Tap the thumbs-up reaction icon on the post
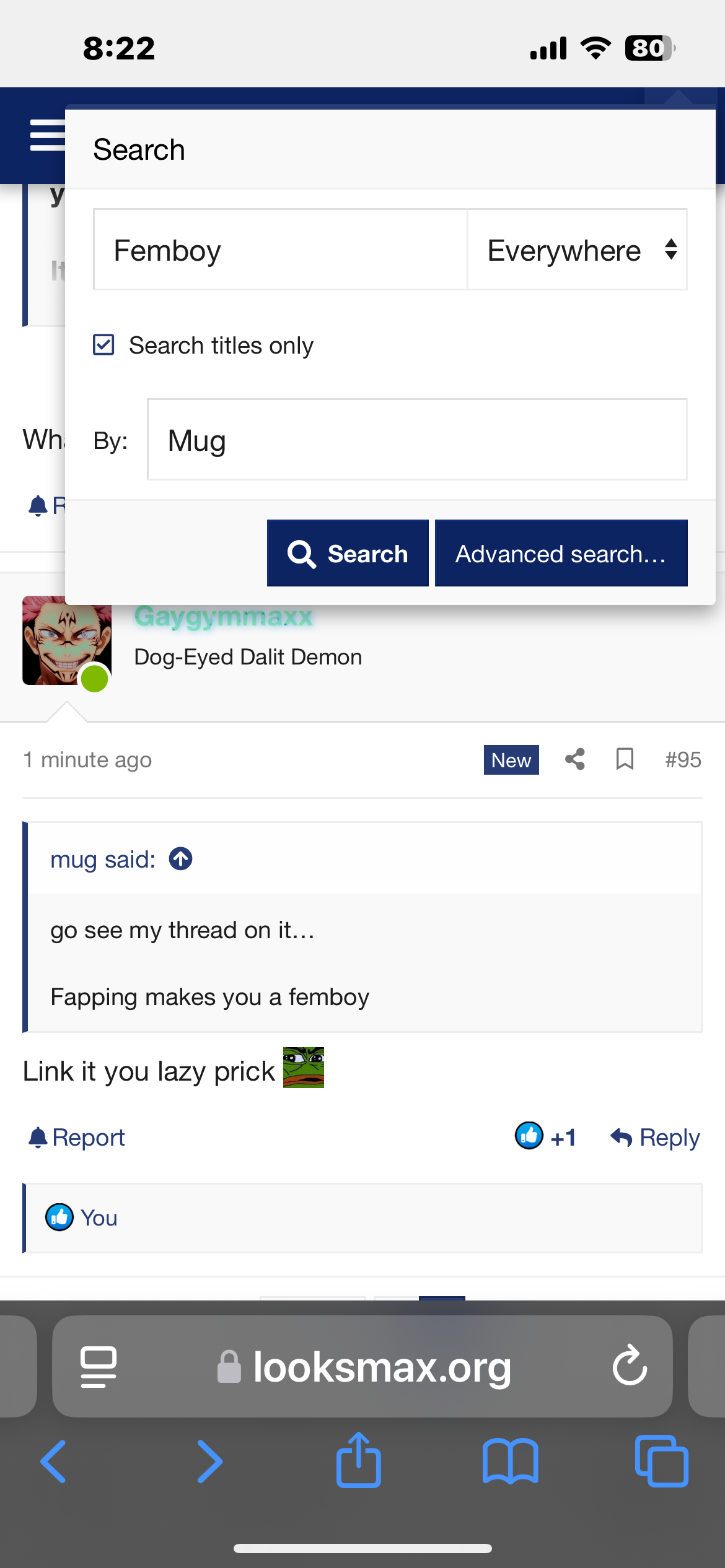Screen dimensions: 725x1568 pyautogui.click(x=529, y=1136)
